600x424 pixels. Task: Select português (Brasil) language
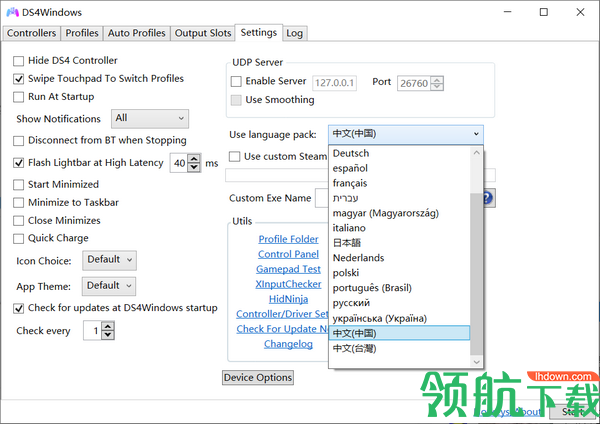click(399, 287)
